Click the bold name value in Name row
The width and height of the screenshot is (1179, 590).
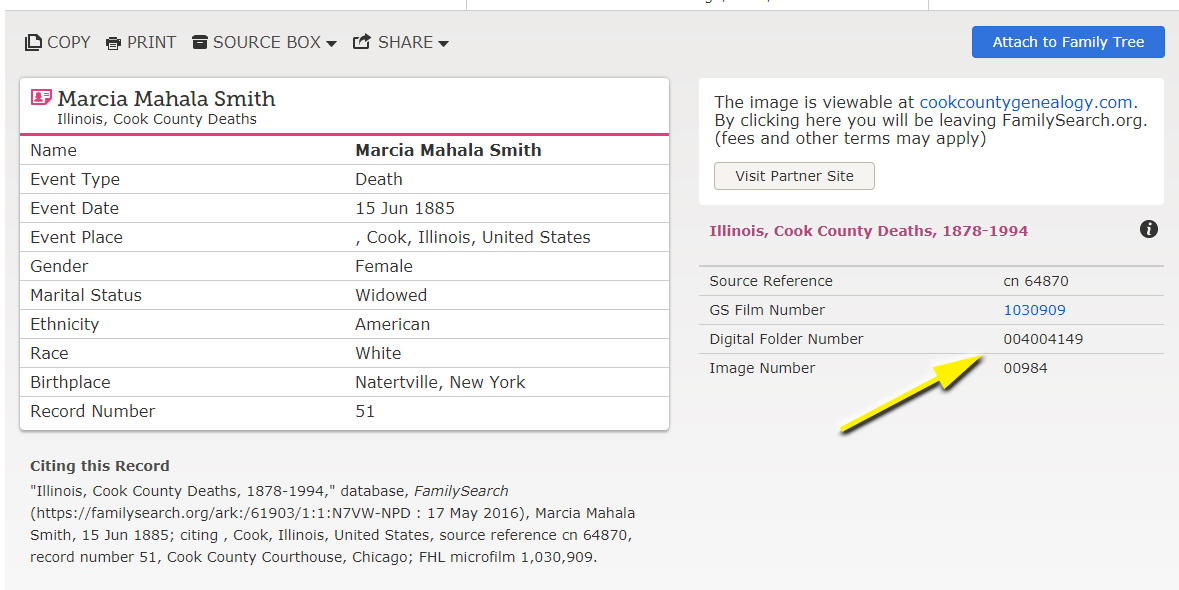448,151
